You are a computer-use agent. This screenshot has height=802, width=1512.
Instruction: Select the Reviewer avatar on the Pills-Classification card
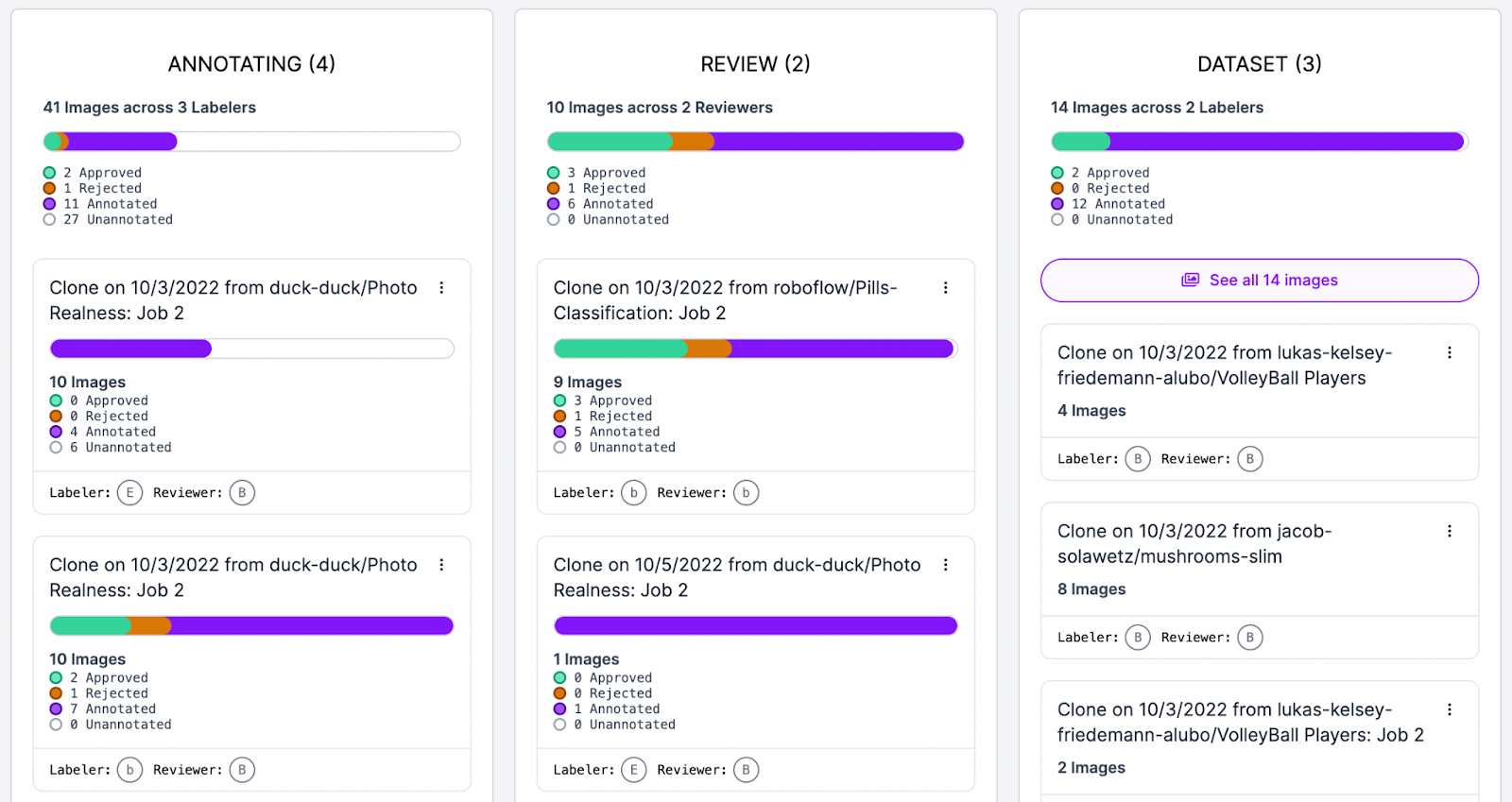tap(747, 492)
